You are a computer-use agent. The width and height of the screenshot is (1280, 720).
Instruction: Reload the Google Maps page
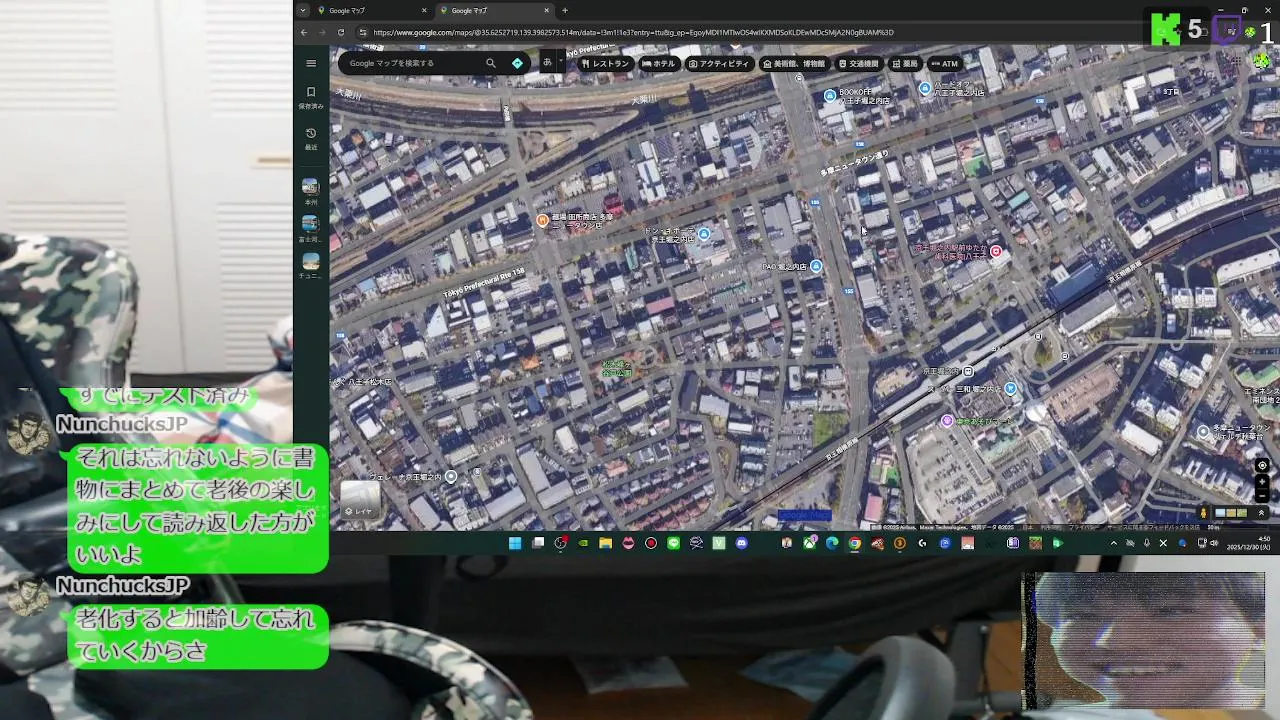pyautogui.click(x=341, y=32)
